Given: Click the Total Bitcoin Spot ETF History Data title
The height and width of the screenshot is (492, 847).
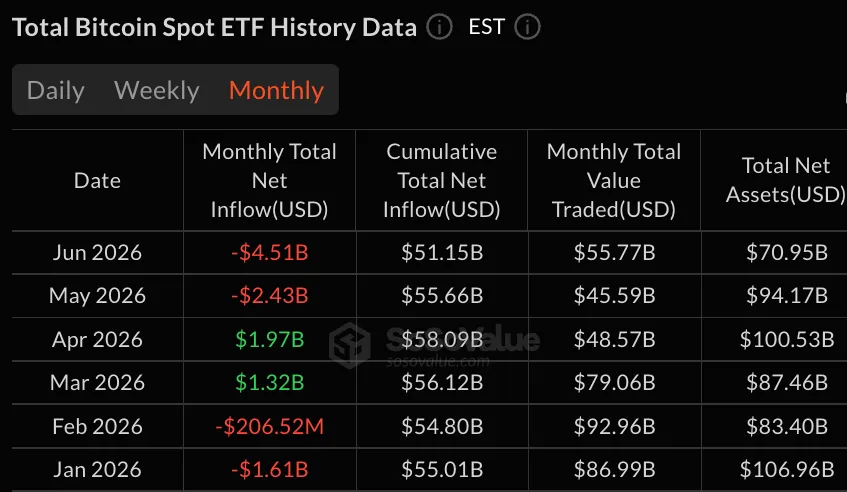Looking at the screenshot, I should [214, 28].
